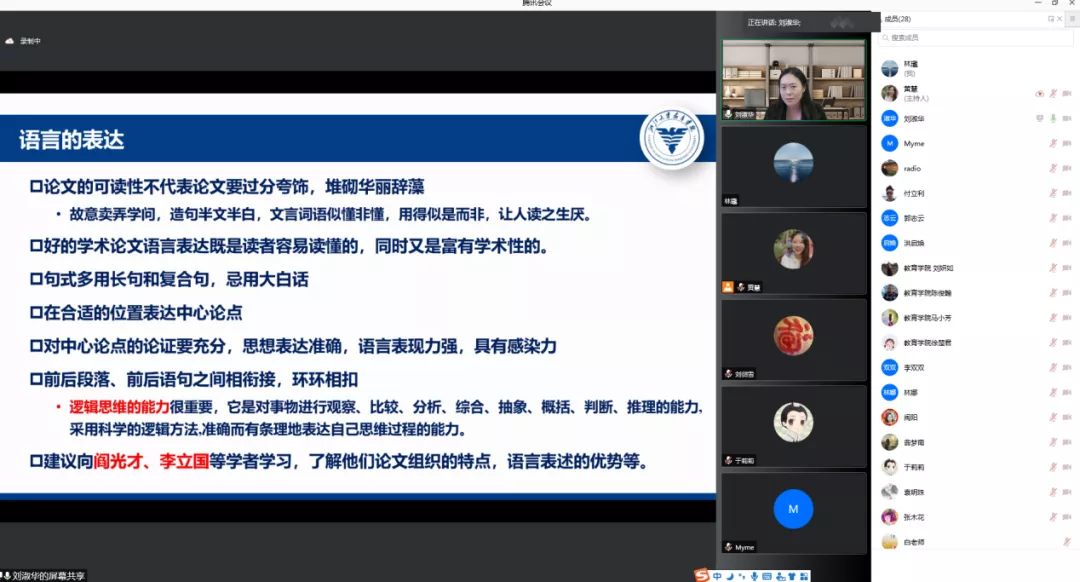This screenshot has height=582, width=1080.
Task: Click 于莉莉's camera icon in member list
Action: point(1067,466)
